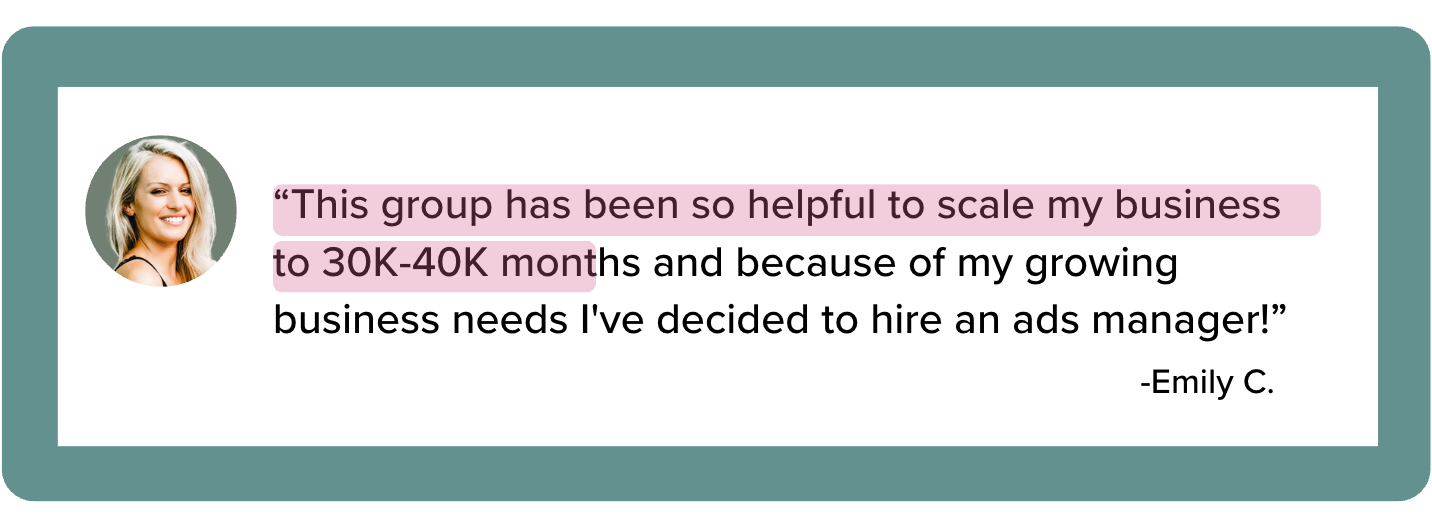Screen dimensions: 1432x526
Task: Click the partly highlighted word "months"
Action: click(563, 264)
